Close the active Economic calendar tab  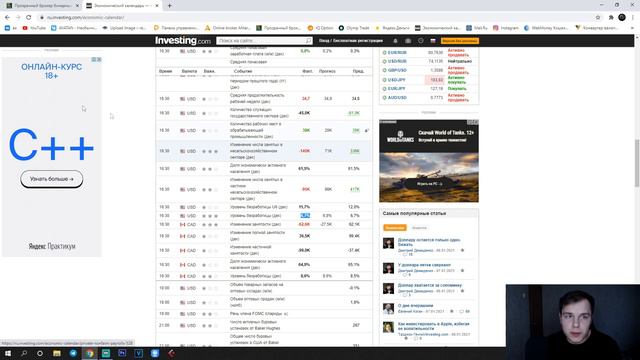click(157, 6)
